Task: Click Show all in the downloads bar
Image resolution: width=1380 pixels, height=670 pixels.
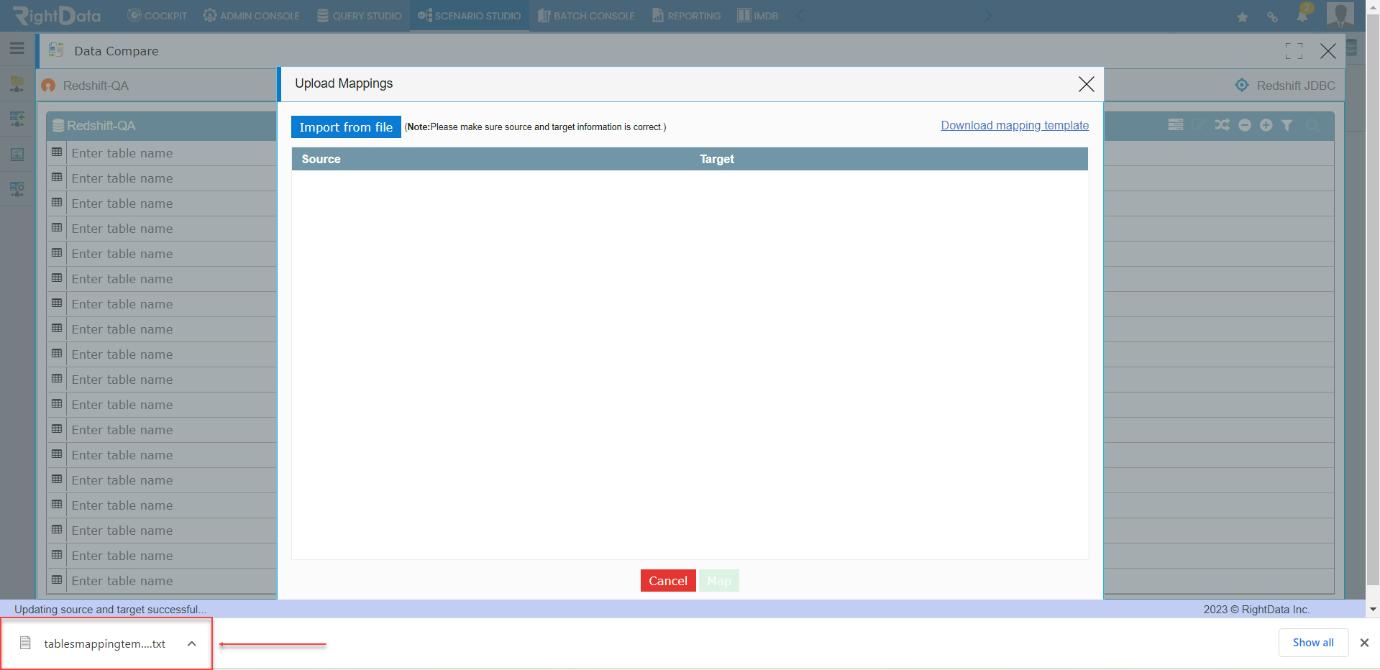Action: 1312,642
